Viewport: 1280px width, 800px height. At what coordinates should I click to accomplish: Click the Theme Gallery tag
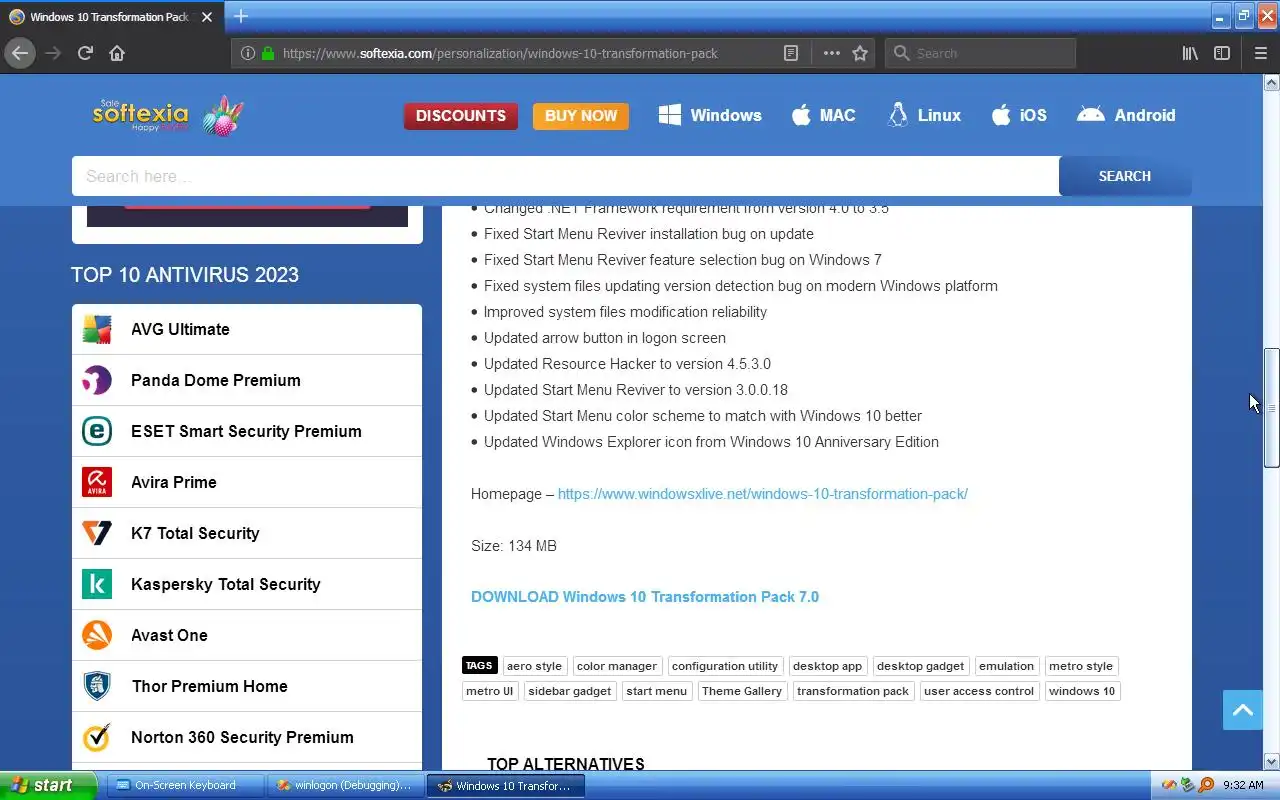tap(742, 691)
